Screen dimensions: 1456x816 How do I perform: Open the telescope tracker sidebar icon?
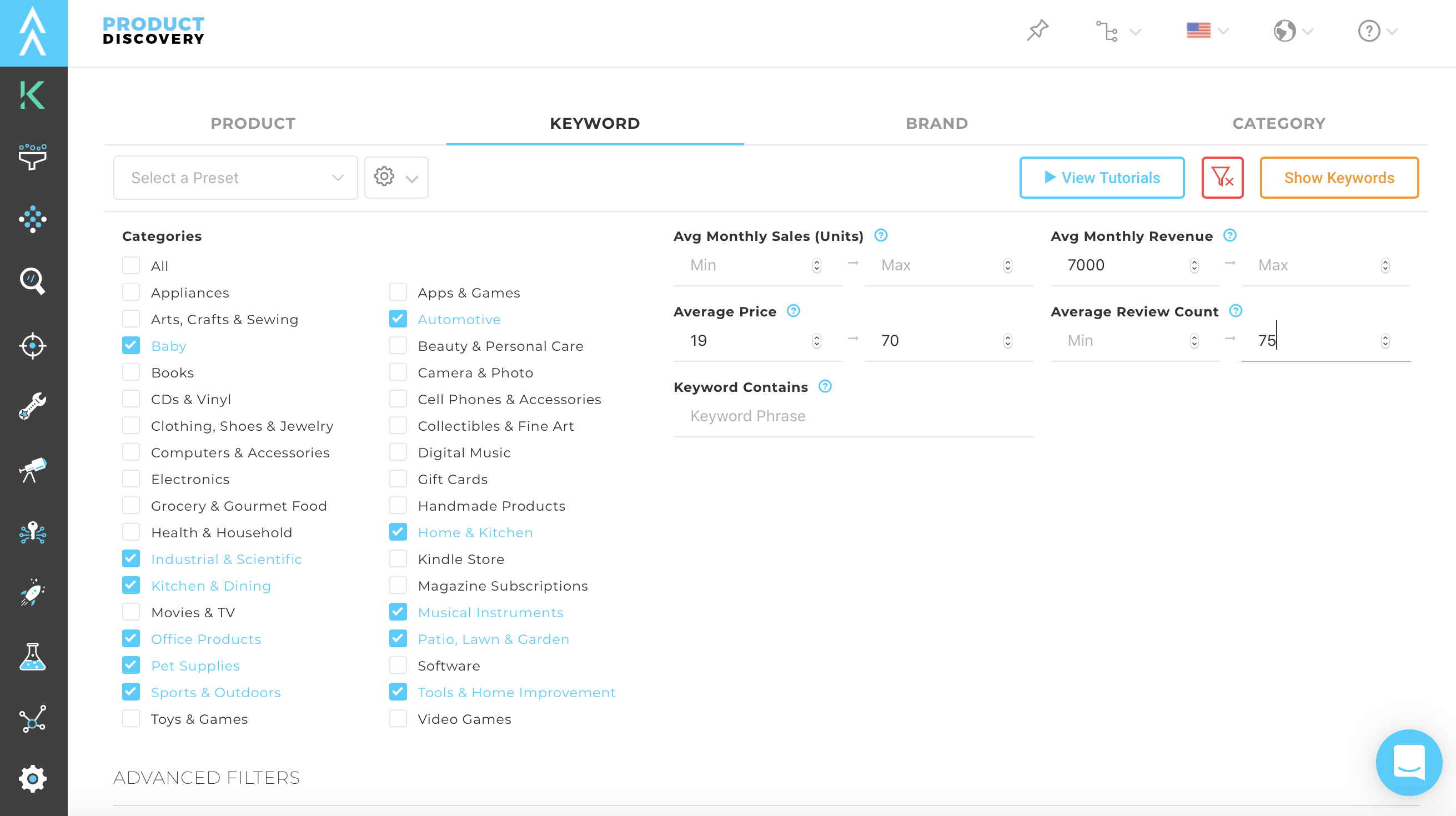click(x=32, y=470)
